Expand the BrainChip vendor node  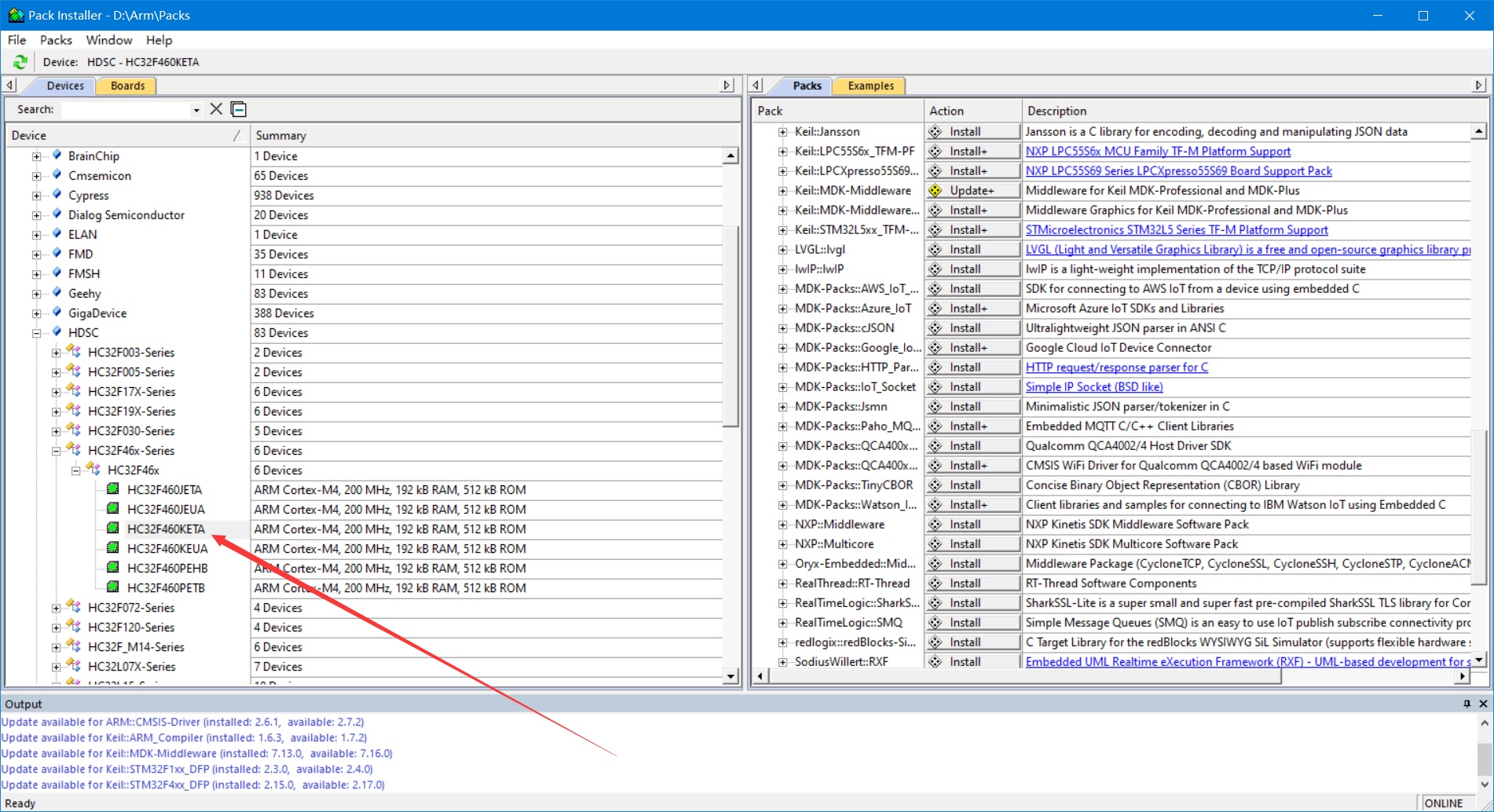coord(37,156)
